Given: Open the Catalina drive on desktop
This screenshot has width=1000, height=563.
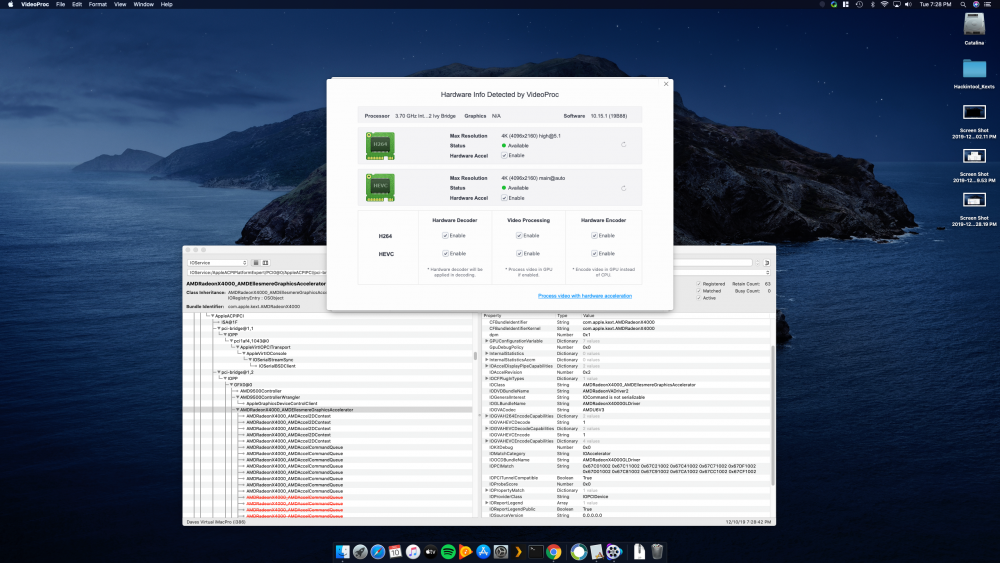Looking at the screenshot, I should (x=974, y=26).
